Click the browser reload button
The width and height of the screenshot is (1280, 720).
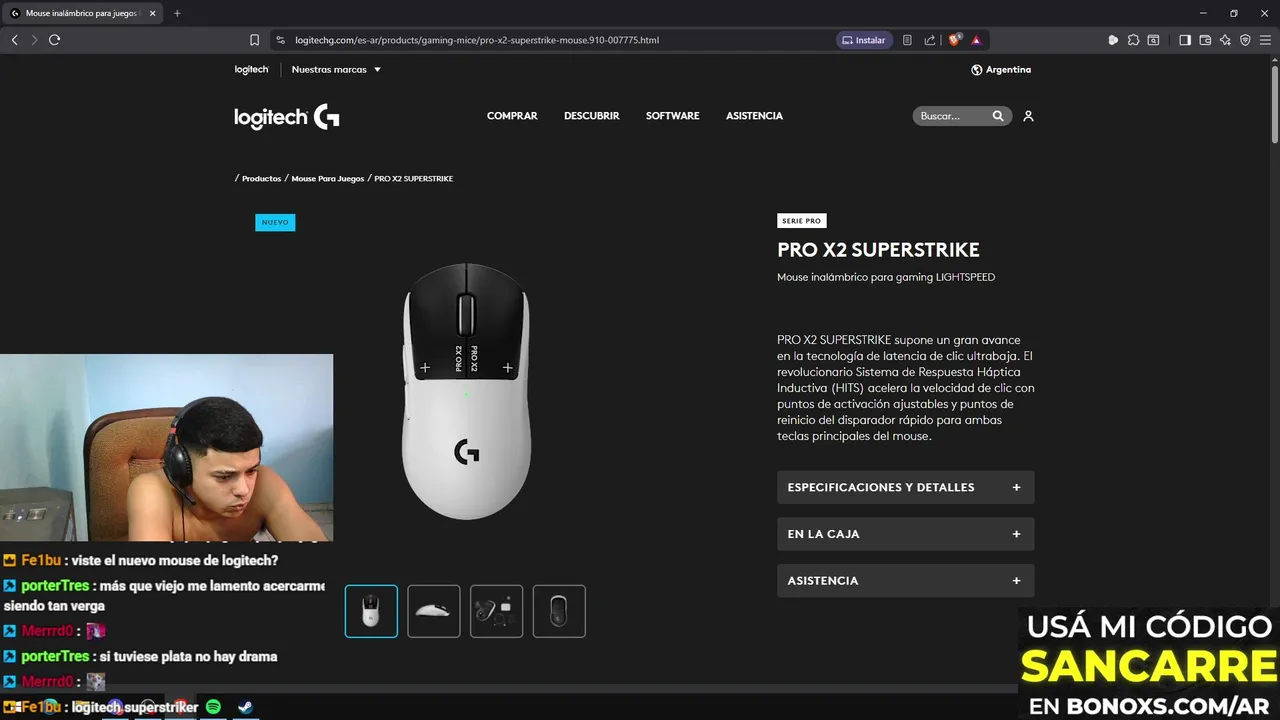[54, 40]
